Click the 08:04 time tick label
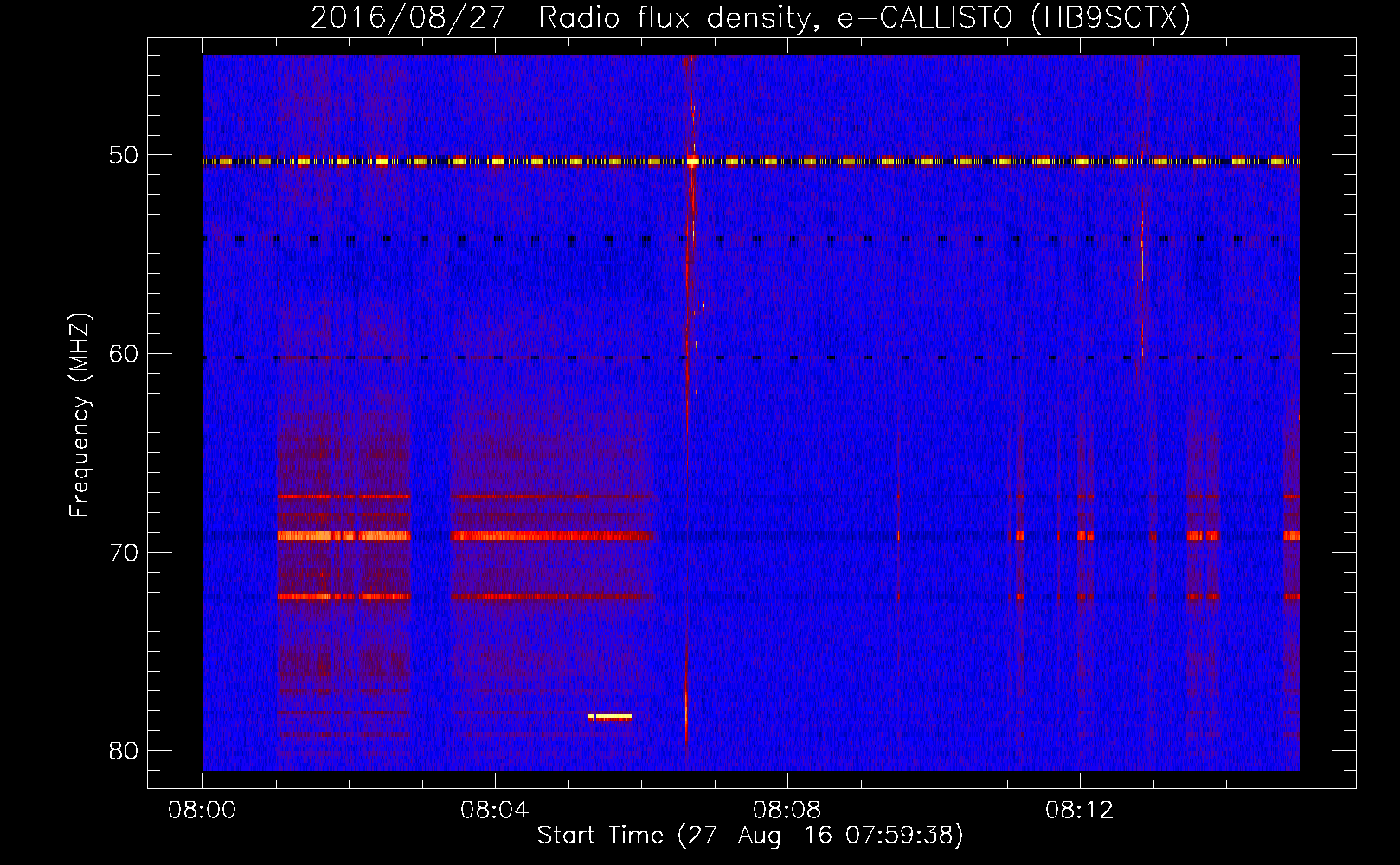The width and height of the screenshot is (1400, 865). pos(495,811)
